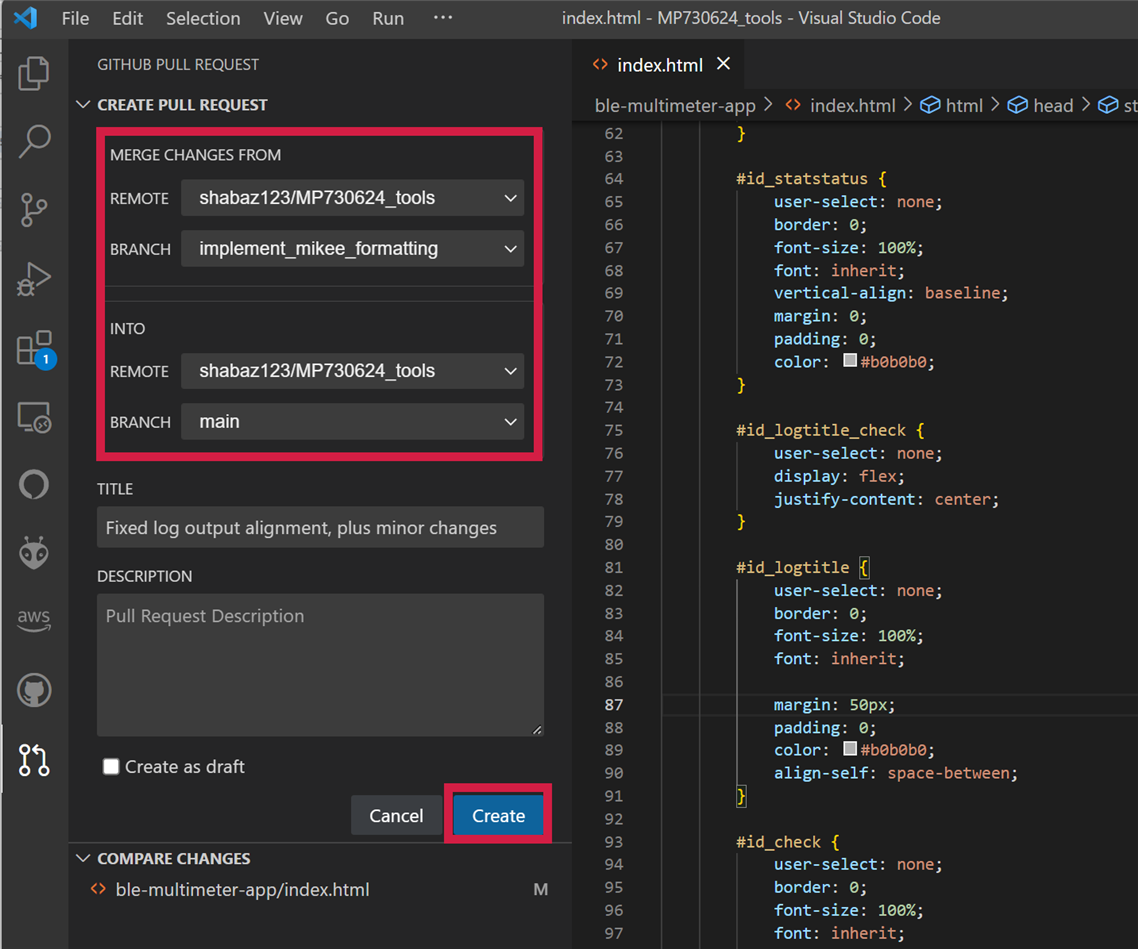Click the circular GitHub Copilot-like ring icon
The height and width of the screenshot is (949, 1138).
tap(33, 485)
